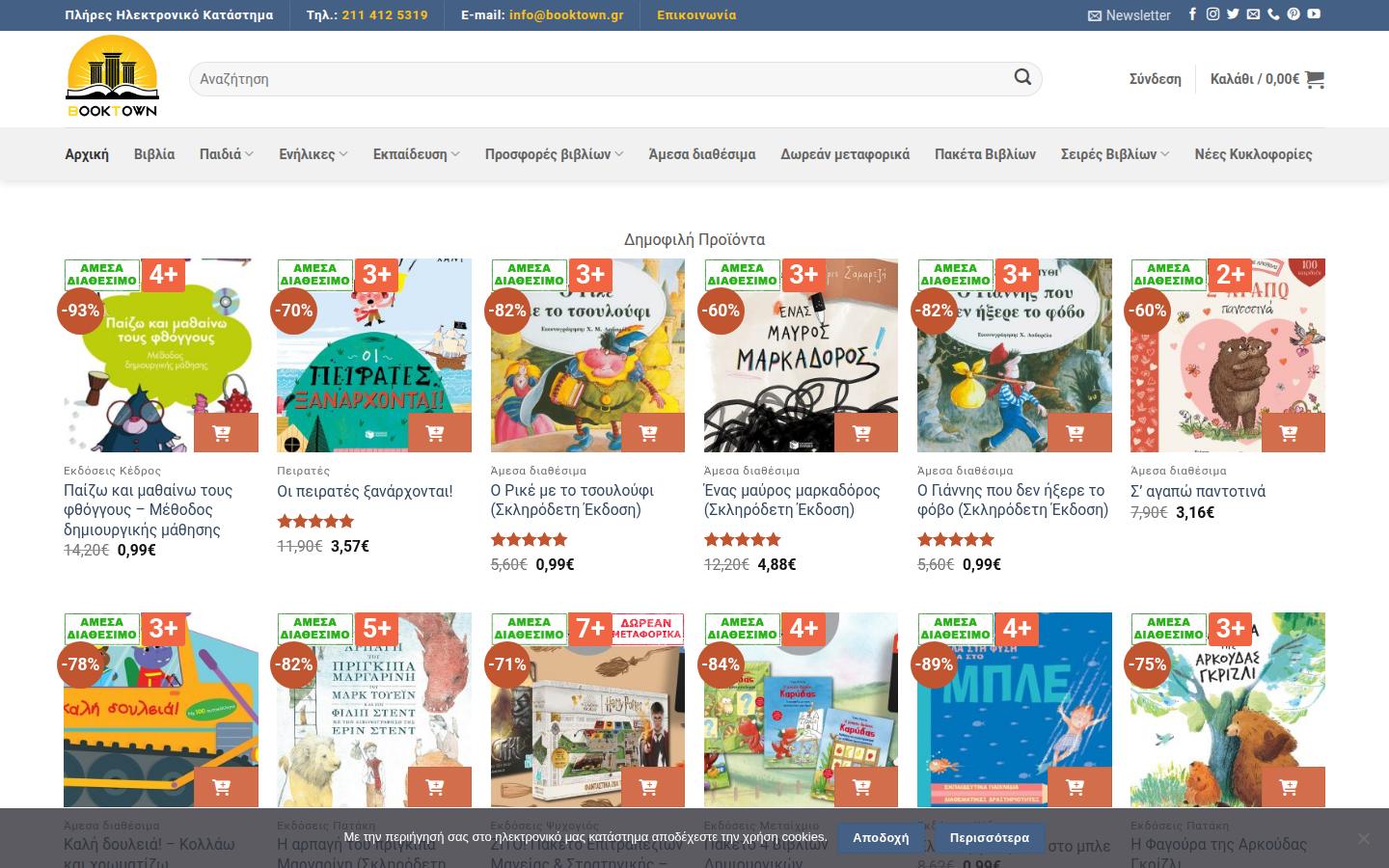This screenshot has height=868, width=1389.
Task: Open the 'Ο Ρικέ με το τσουλούφι' cover thumbnail
Action: pos(587,355)
